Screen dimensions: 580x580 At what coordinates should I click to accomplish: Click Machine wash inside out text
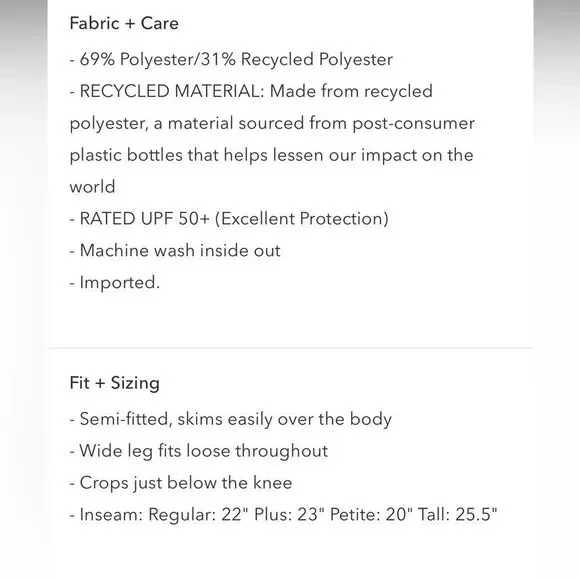175,251
